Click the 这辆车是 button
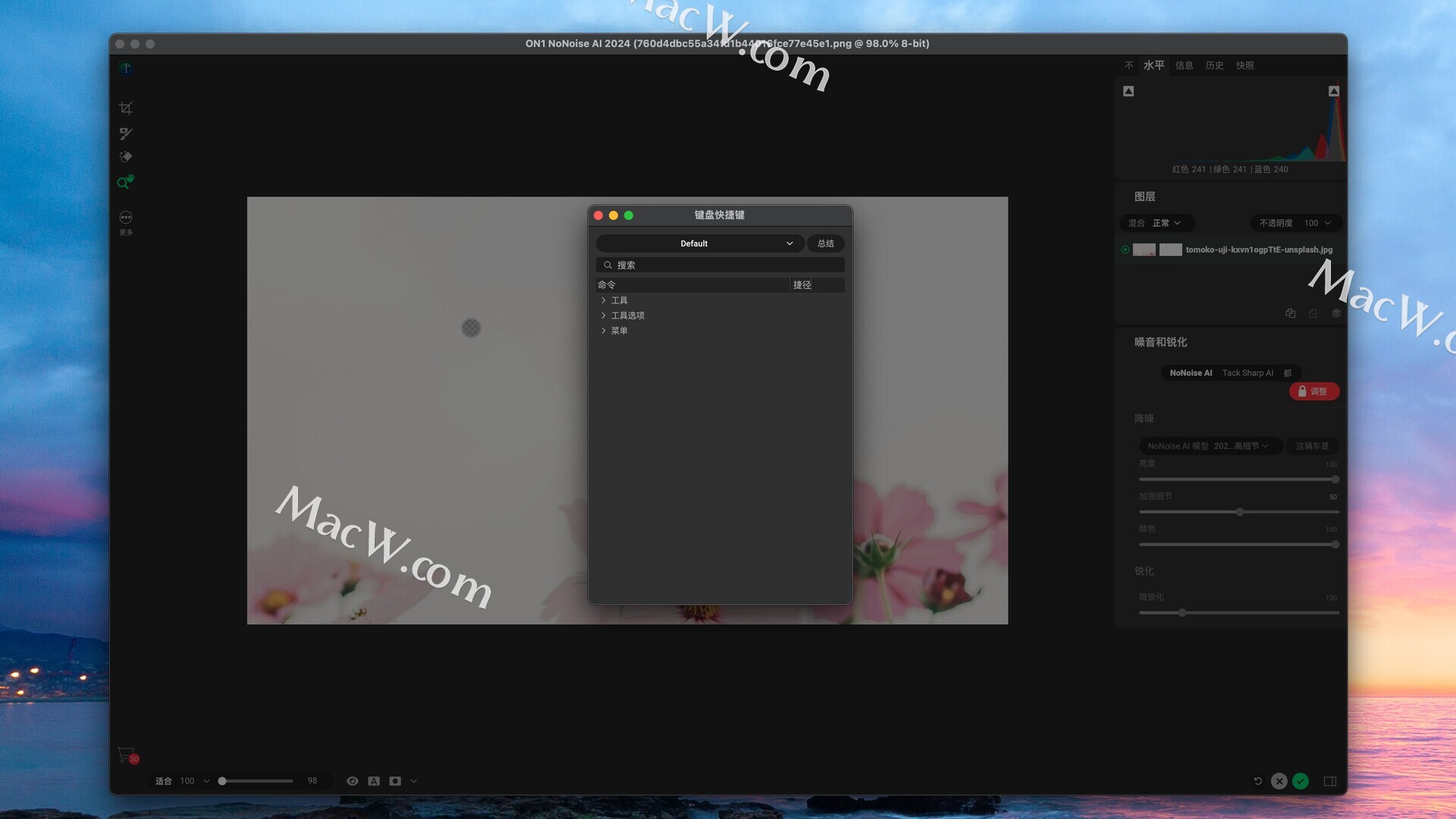Image resolution: width=1456 pixels, height=819 pixels. click(x=1312, y=446)
